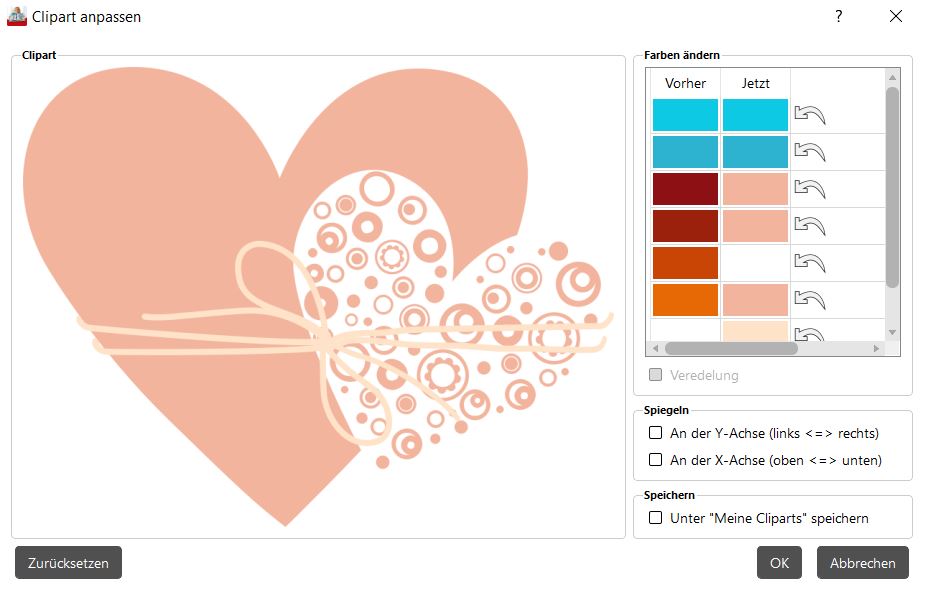Screen dimensions: 925x590
Task: Click the Jetzt column header
Action: point(755,83)
